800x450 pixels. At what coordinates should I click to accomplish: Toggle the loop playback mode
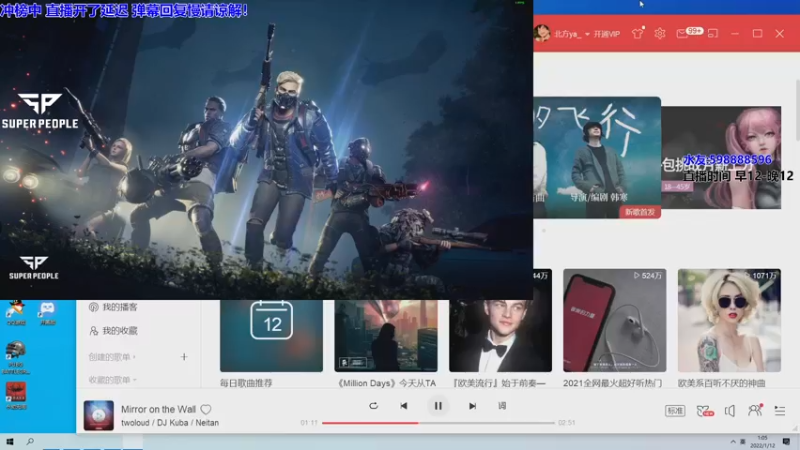[373, 406]
